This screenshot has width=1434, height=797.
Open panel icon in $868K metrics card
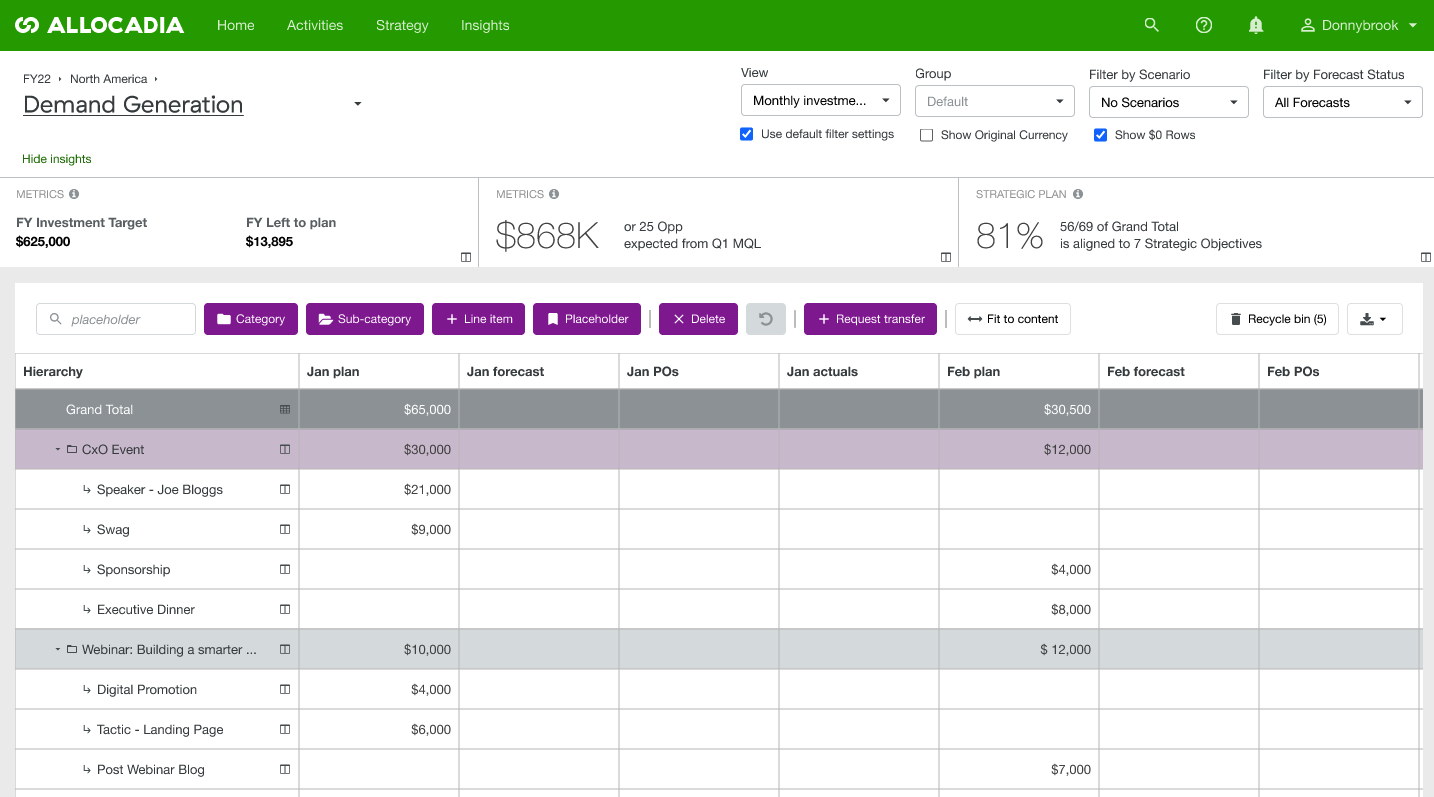coord(946,257)
